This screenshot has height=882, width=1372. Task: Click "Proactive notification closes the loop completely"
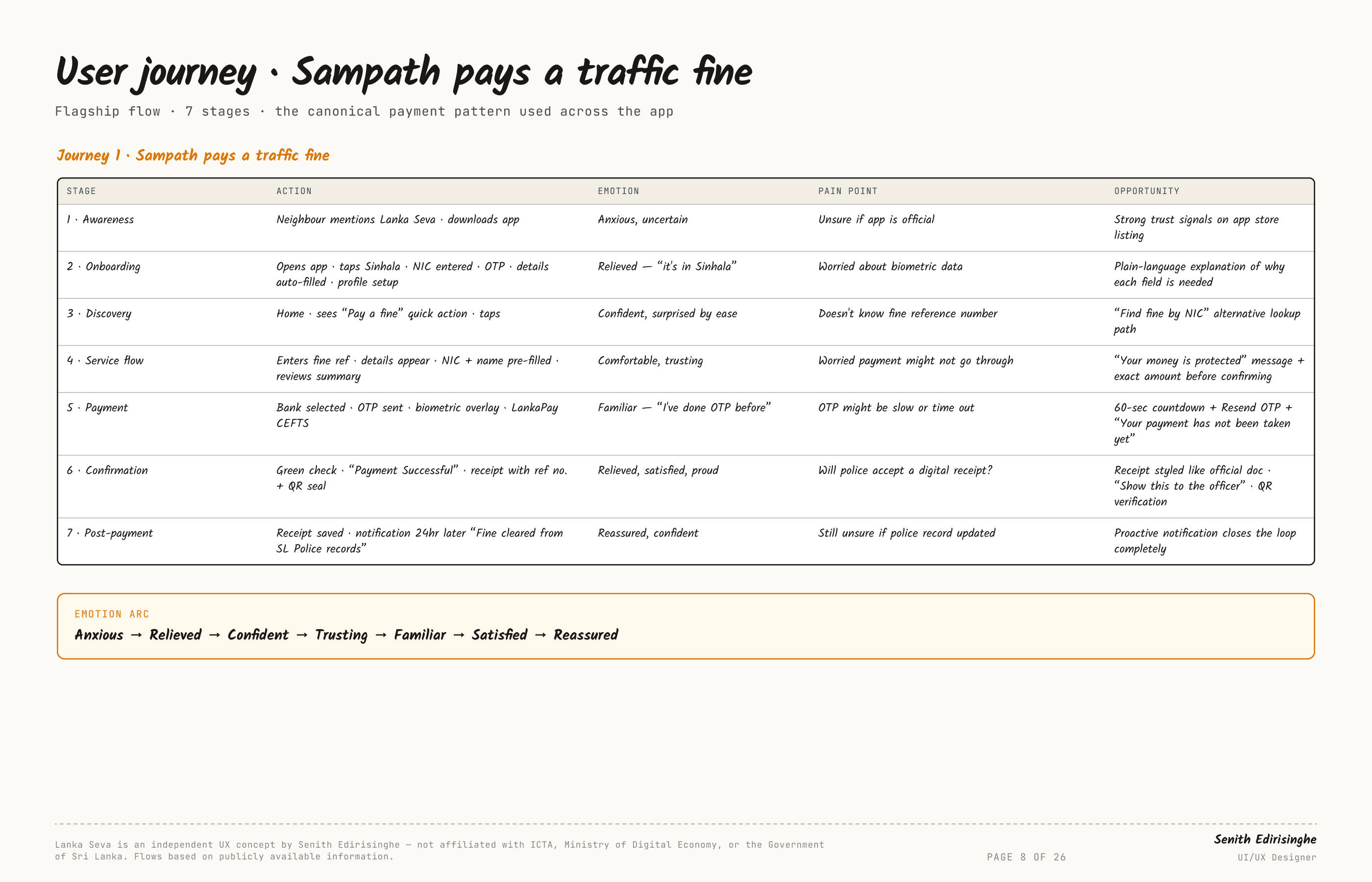(x=1205, y=541)
